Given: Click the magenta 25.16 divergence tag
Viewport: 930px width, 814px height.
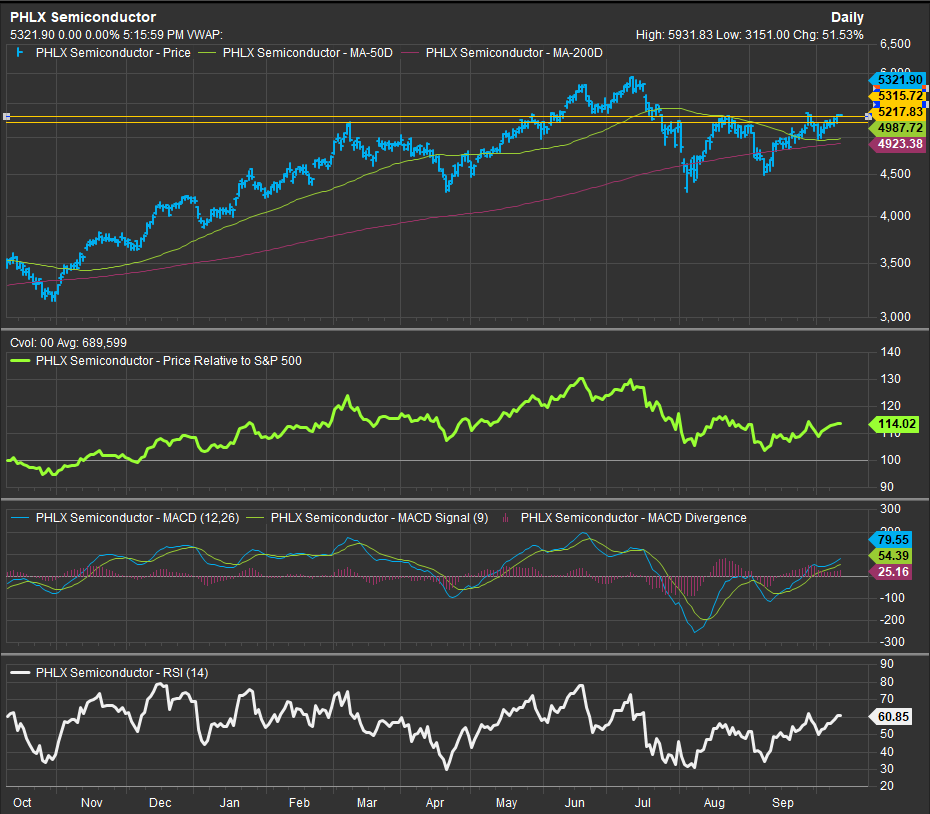Looking at the screenshot, I should 891,571.
